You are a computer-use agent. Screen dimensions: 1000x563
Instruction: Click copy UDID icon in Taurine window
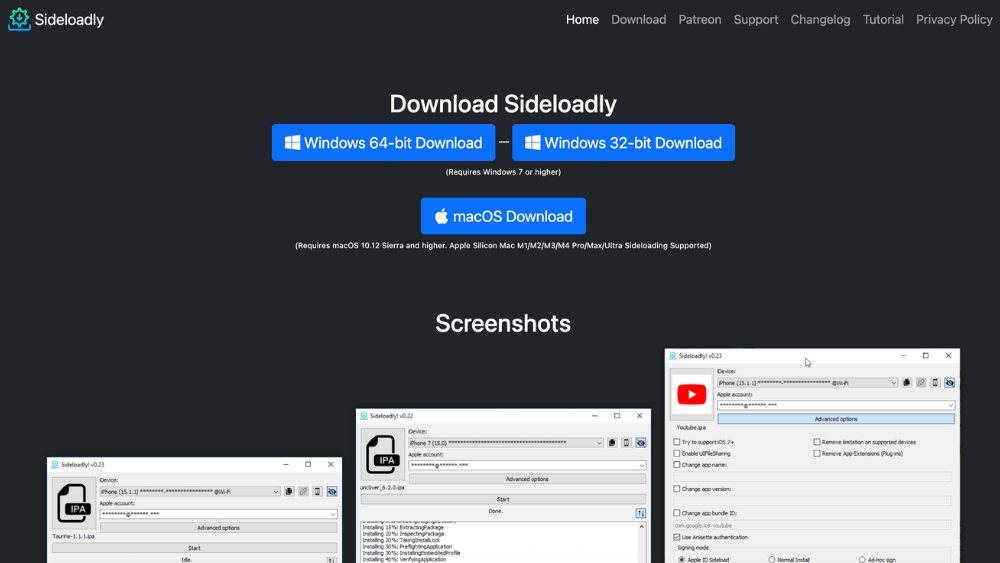pos(289,492)
